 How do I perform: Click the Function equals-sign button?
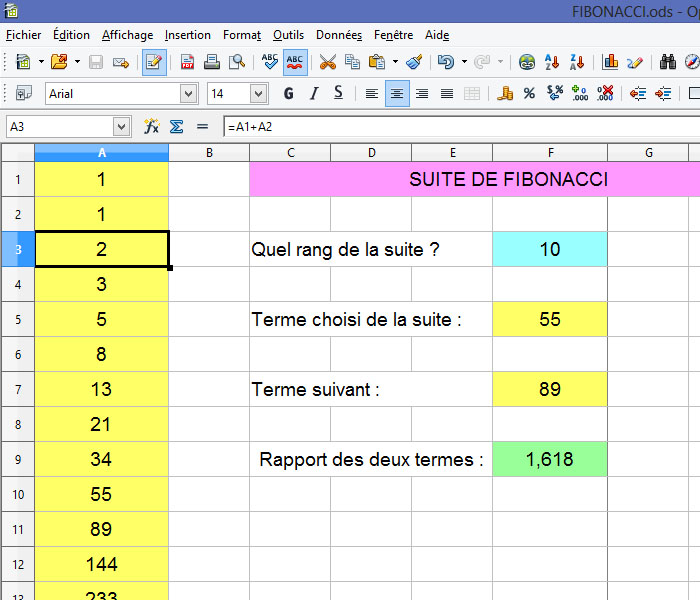pyautogui.click(x=202, y=127)
